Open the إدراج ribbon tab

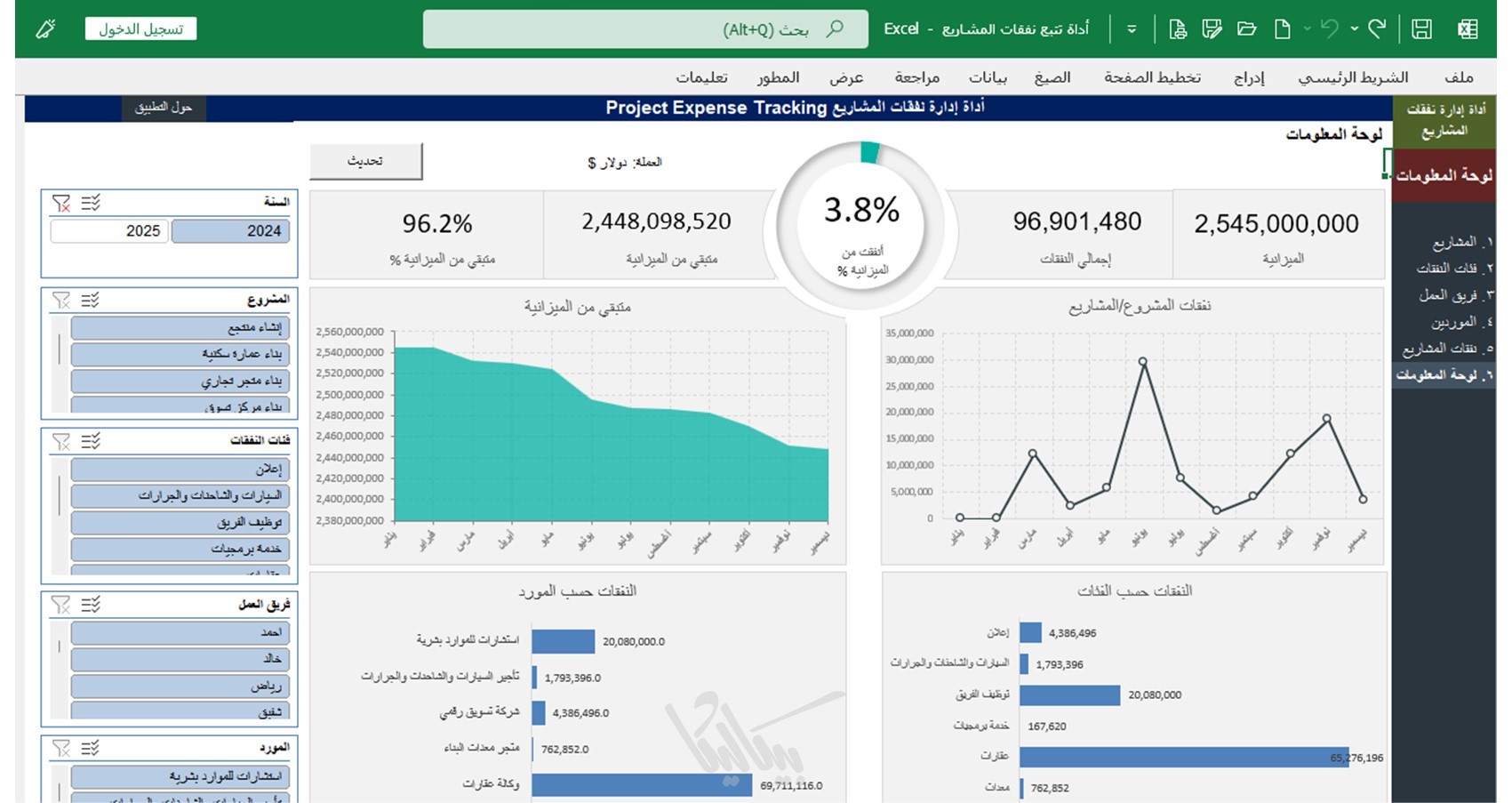coord(1249,77)
